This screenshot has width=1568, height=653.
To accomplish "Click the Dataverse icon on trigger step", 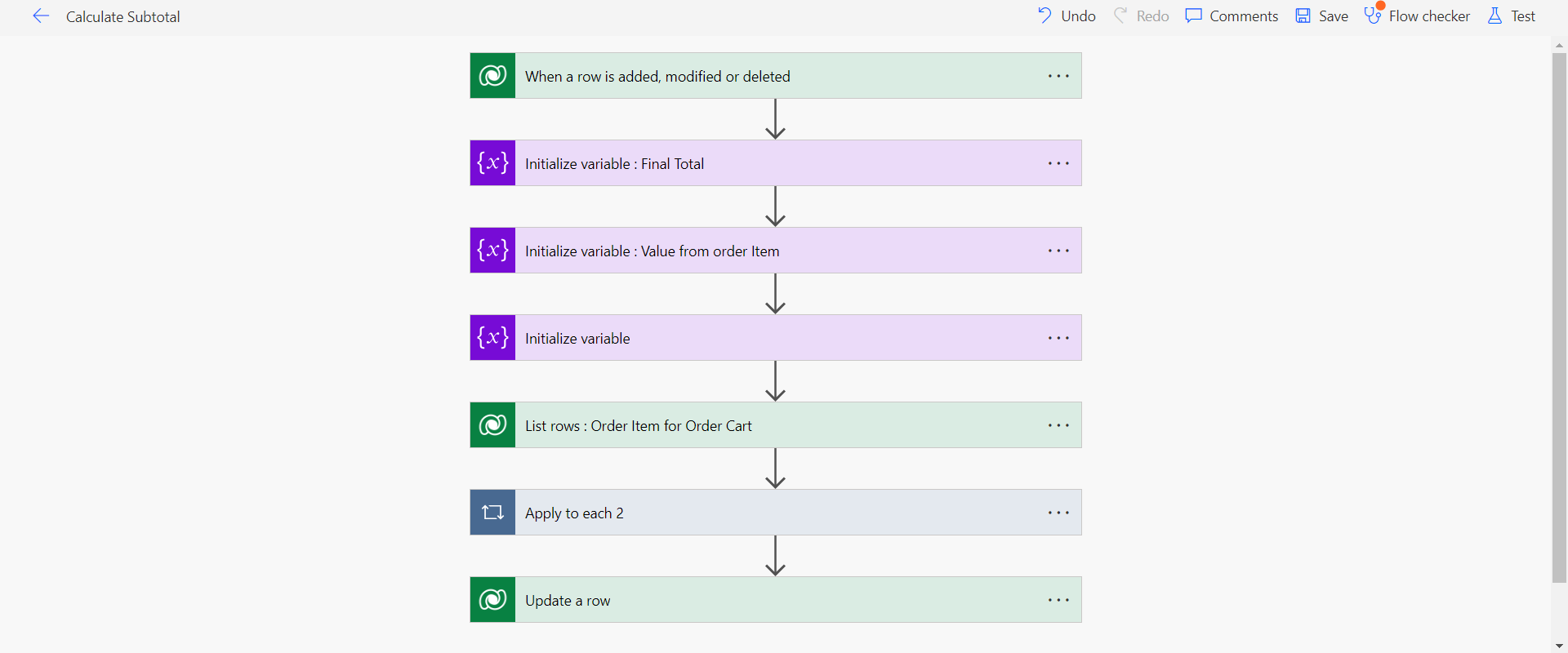I will [x=492, y=76].
